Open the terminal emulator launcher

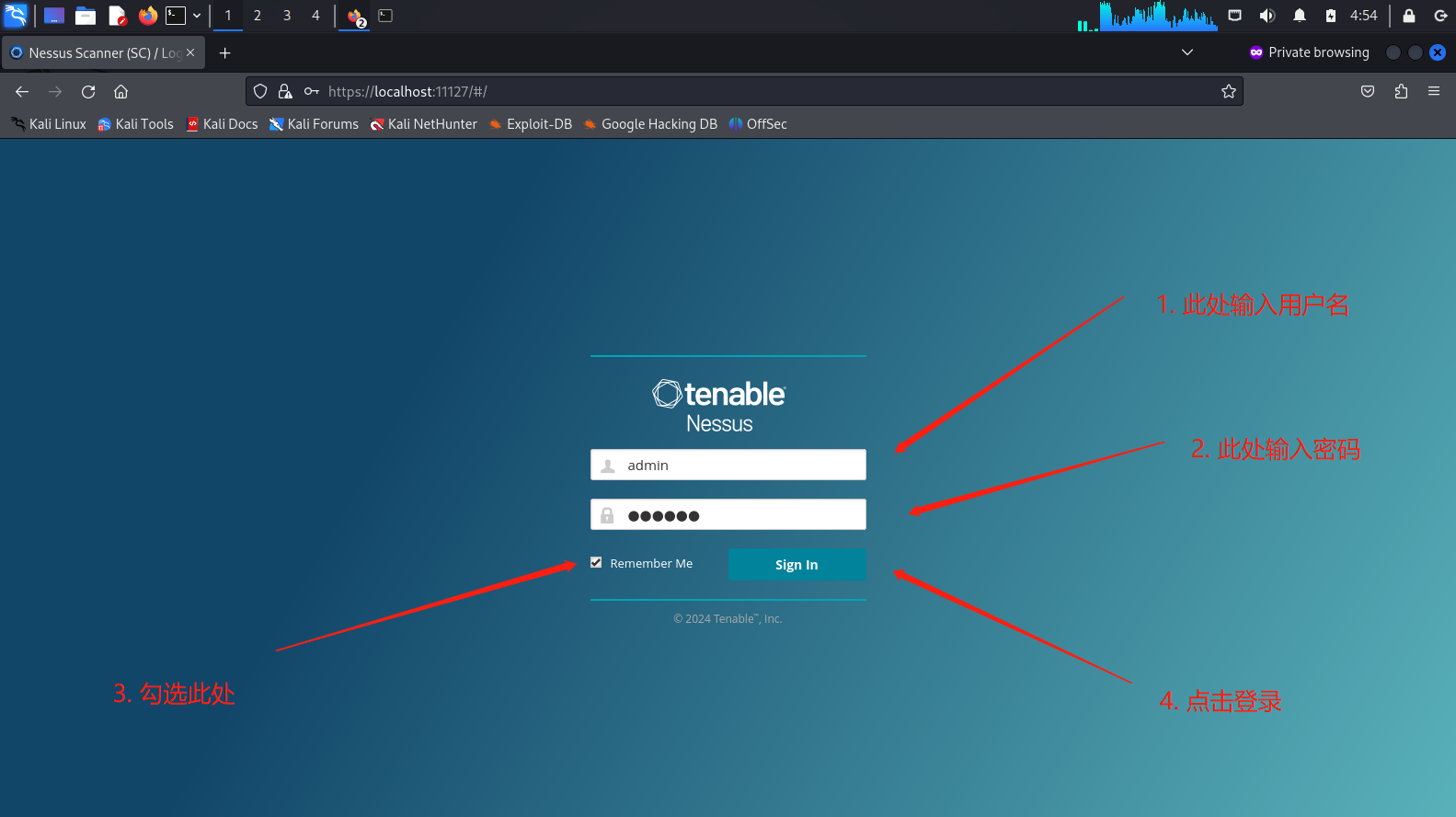pos(176,16)
